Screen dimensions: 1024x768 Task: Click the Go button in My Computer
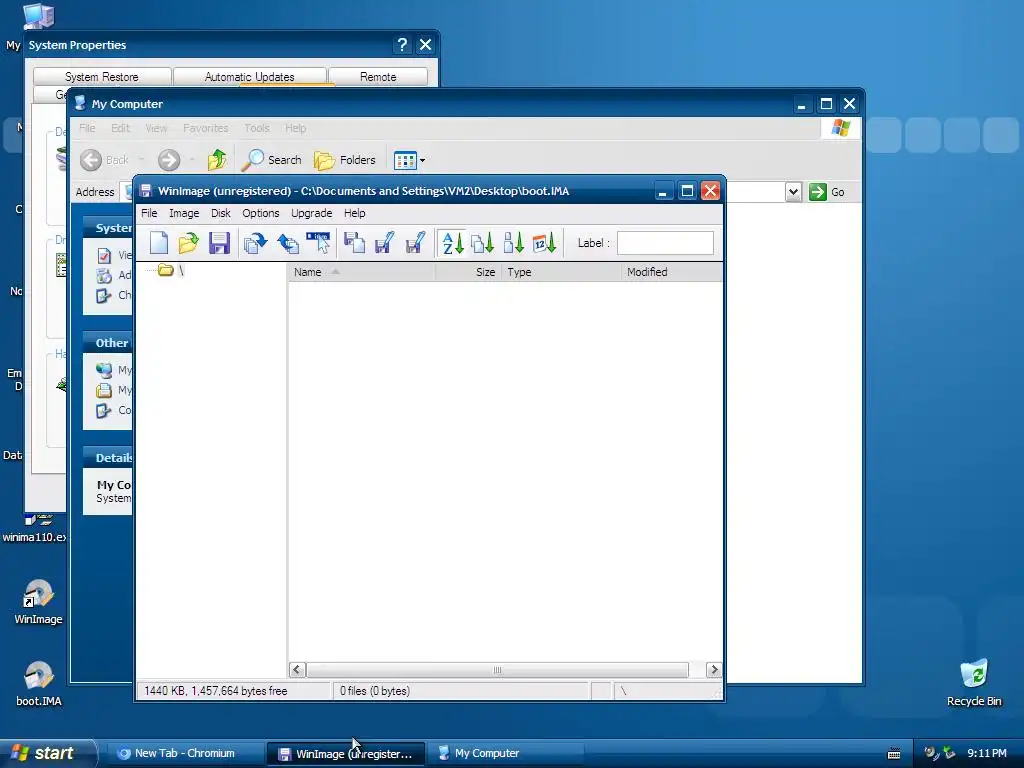[x=827, y=192]
